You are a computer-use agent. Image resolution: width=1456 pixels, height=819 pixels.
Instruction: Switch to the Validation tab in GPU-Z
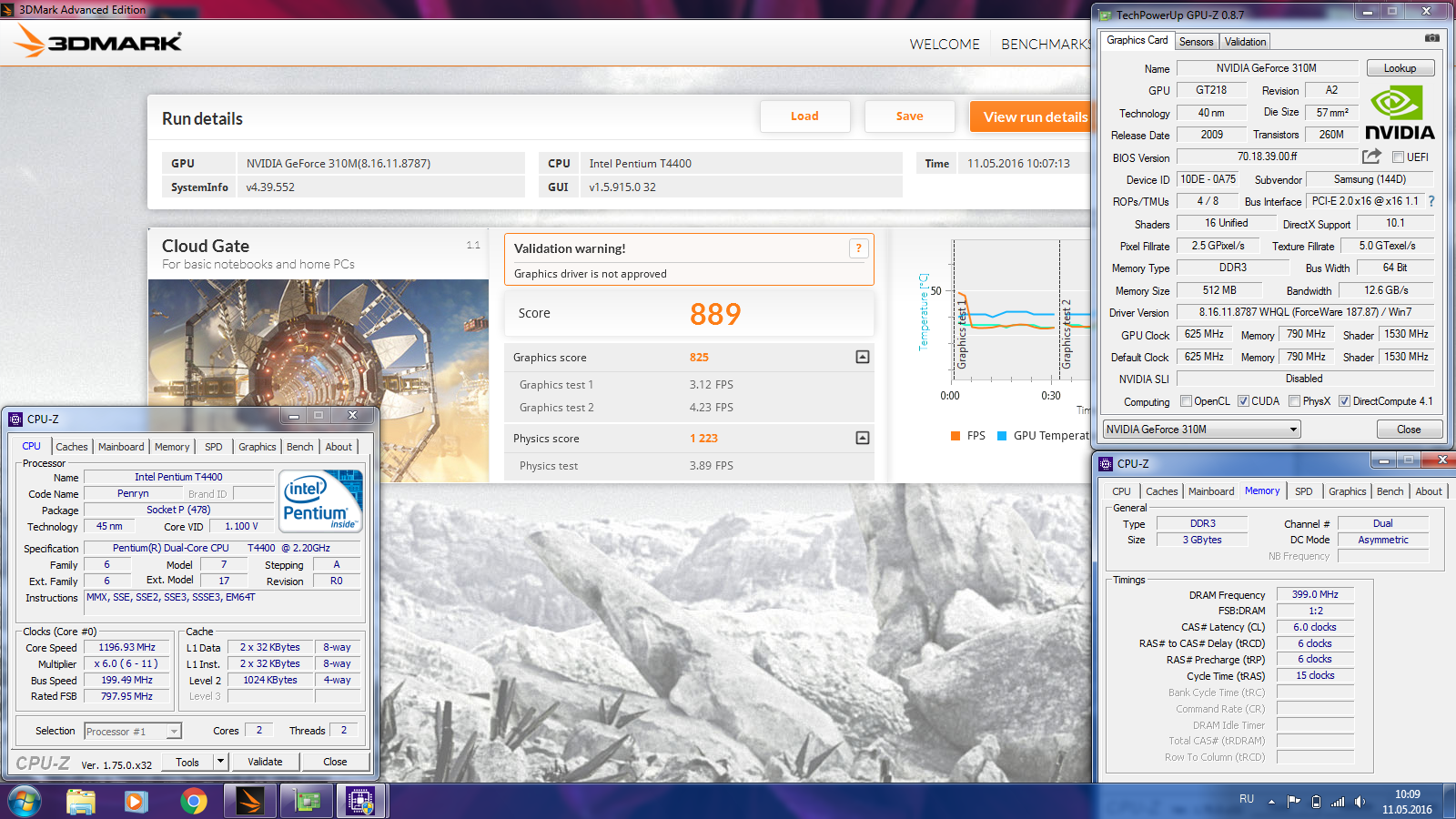(1245, 42)
